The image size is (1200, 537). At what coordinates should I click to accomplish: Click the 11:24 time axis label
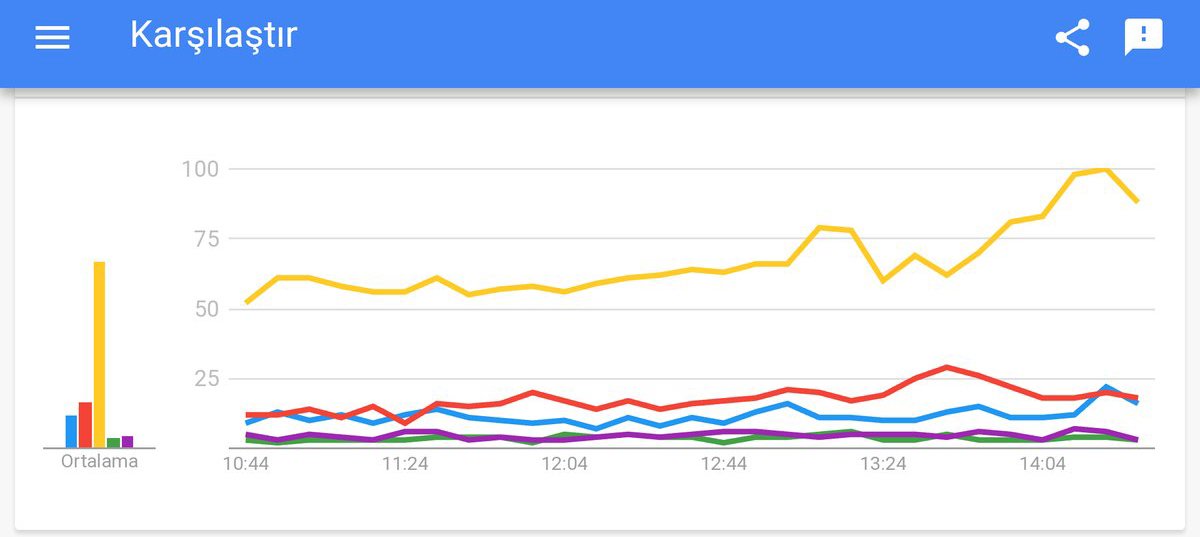[404, 464]
